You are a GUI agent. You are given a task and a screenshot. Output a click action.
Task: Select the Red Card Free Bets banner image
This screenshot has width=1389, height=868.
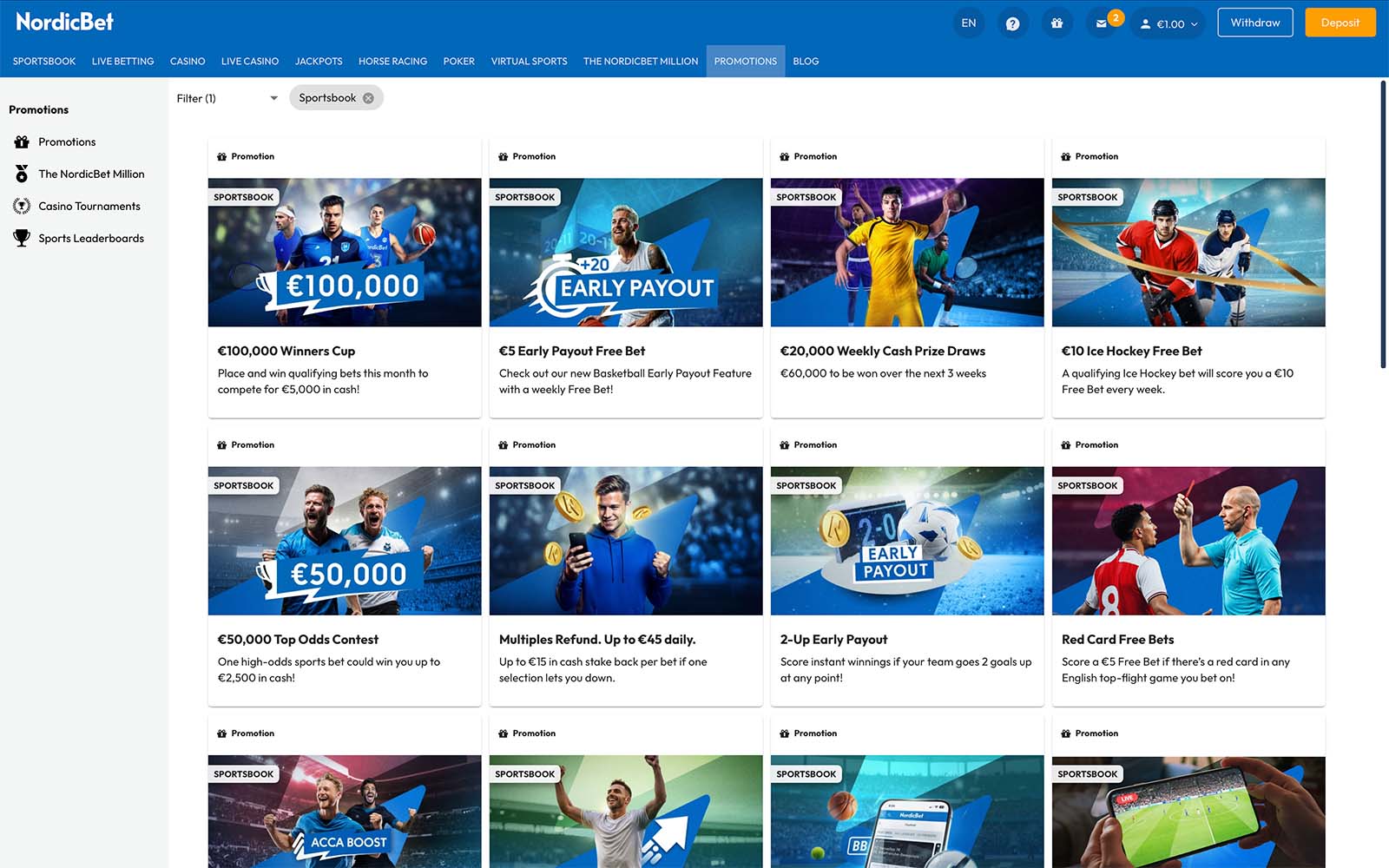(1188, 541)
